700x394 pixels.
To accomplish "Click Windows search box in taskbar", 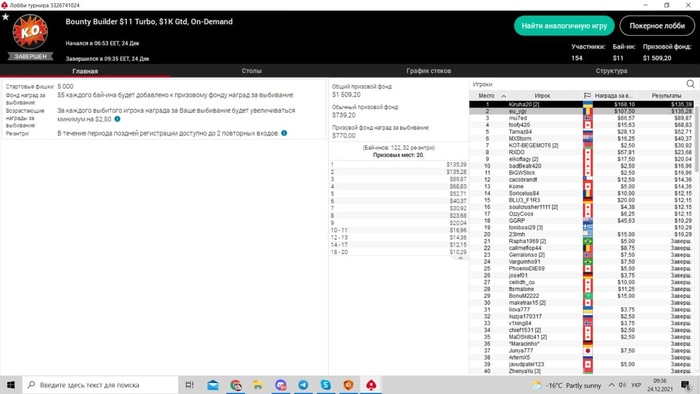I will (x=100, y=385).
